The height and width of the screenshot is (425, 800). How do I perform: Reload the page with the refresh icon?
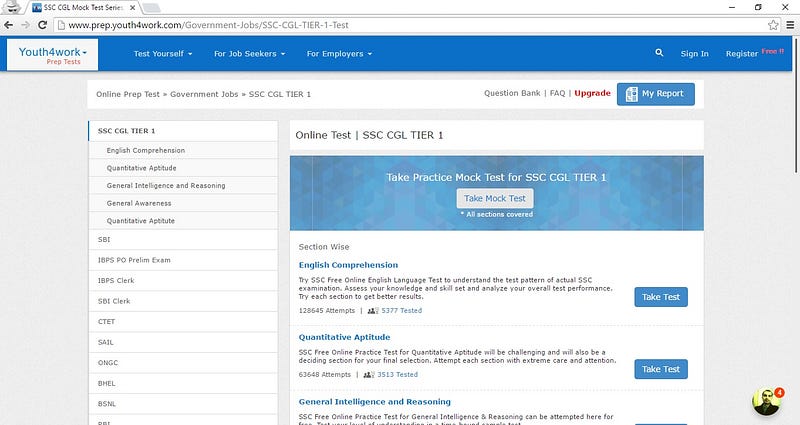click(43, 25)
